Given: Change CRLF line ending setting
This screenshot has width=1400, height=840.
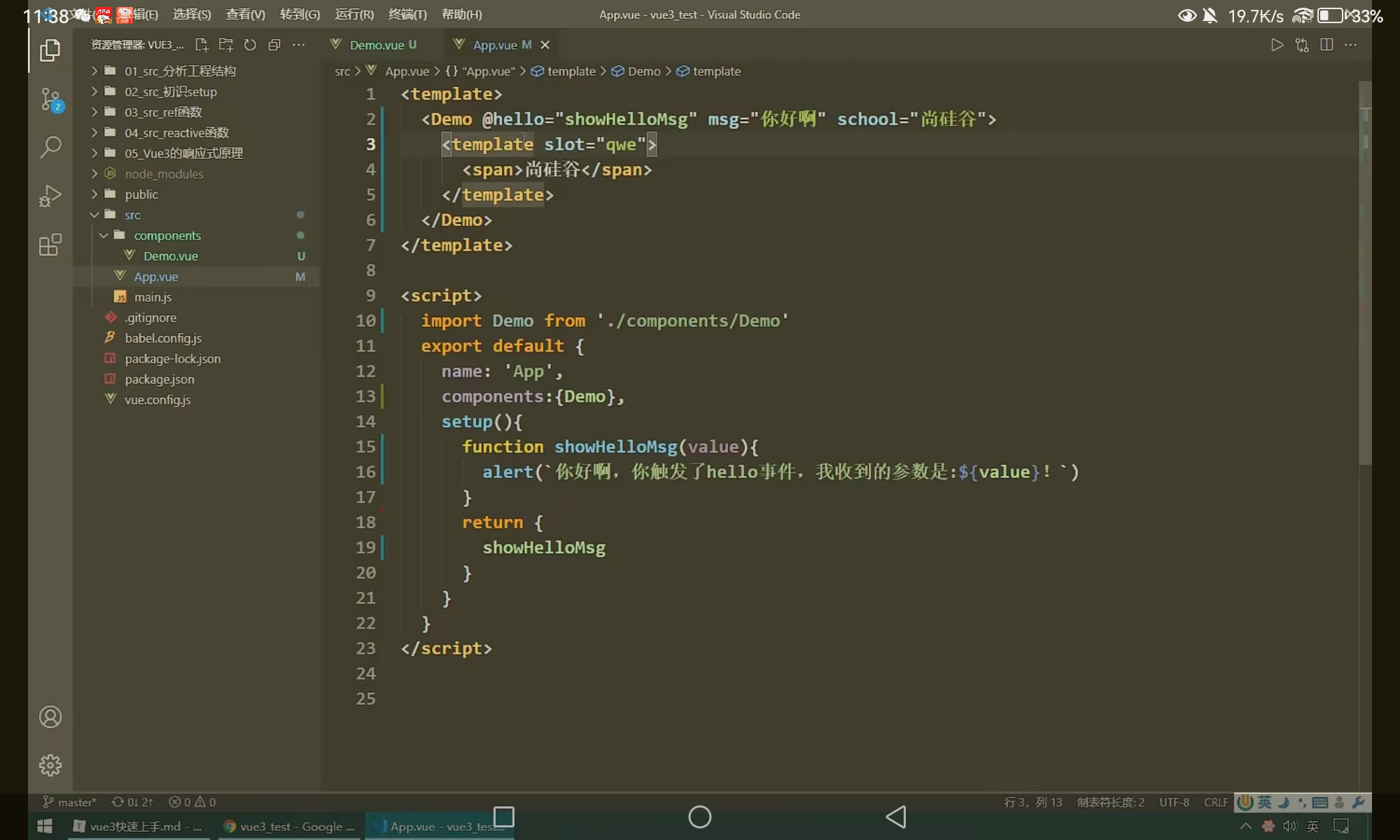Looking at the screenshot, I should click(x=1215, y=802).
